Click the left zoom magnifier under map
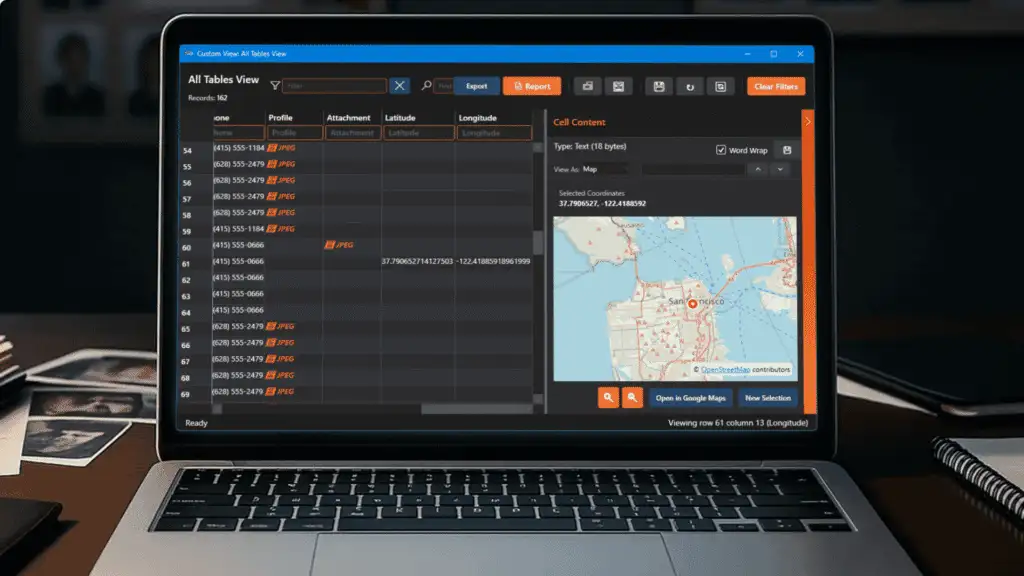The image size is (1024, 576). (x=608, y=398)
